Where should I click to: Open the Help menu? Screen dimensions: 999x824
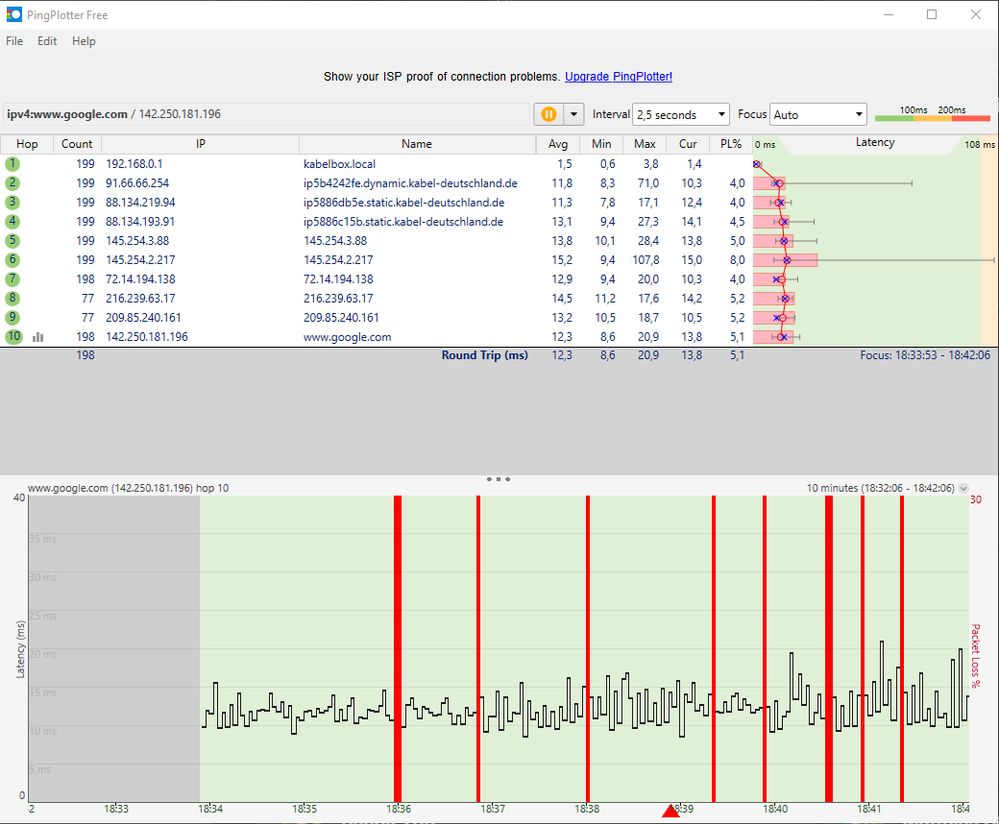click(x=83, y=41)
